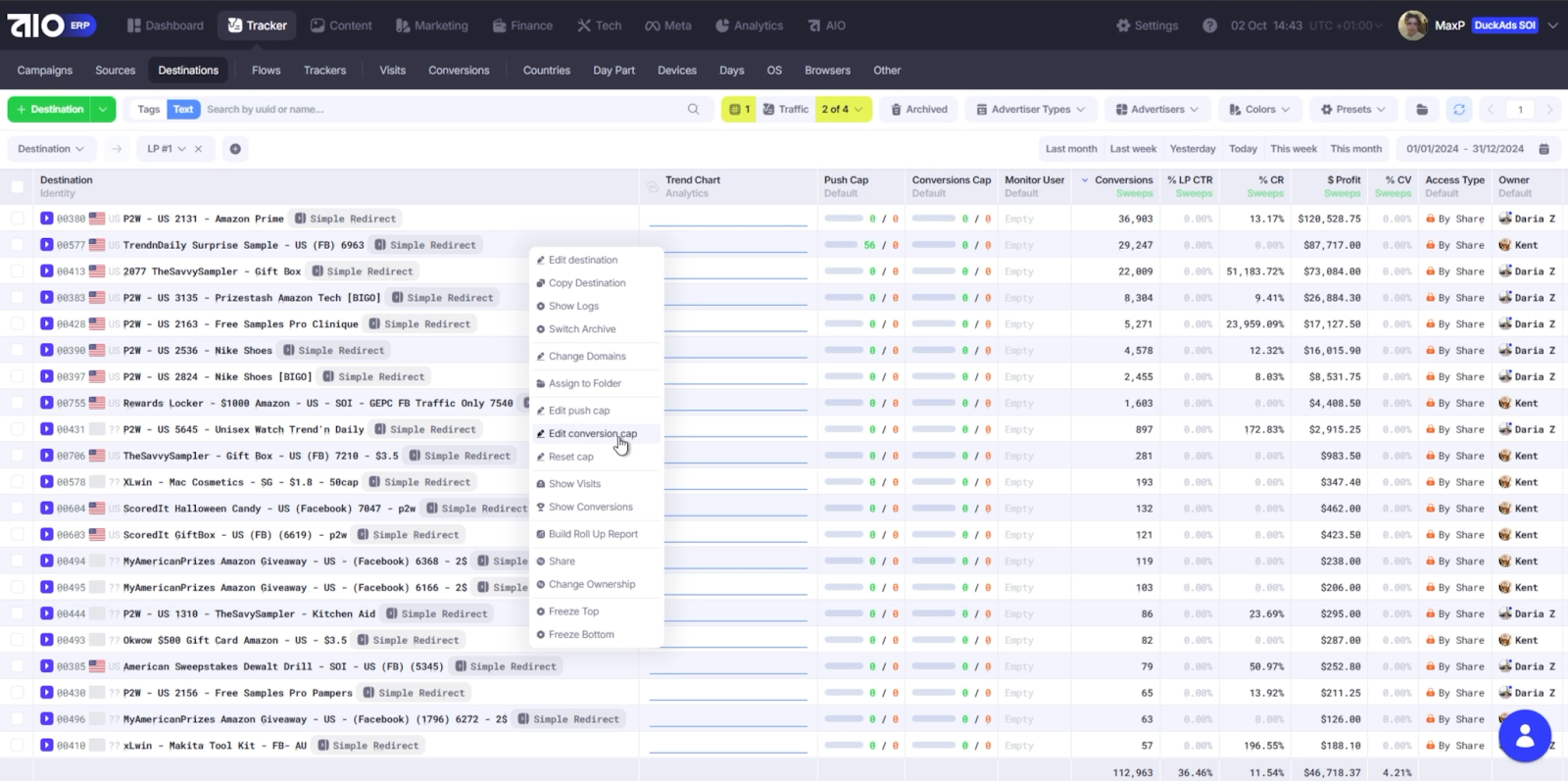Toggle the Text search mode
The height and width of the screenshot is (781, 1568).
[183, 110]
